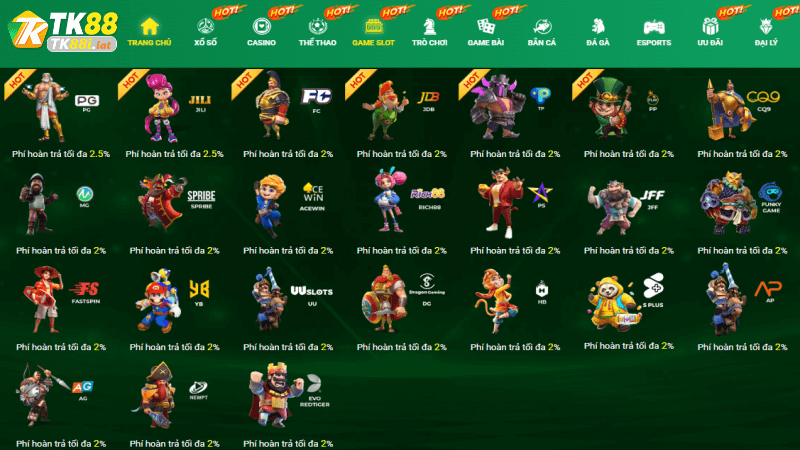Open the PG slot provider
Image resolution: width=800 pixels, height=450 pixels.
coord(61,115)
